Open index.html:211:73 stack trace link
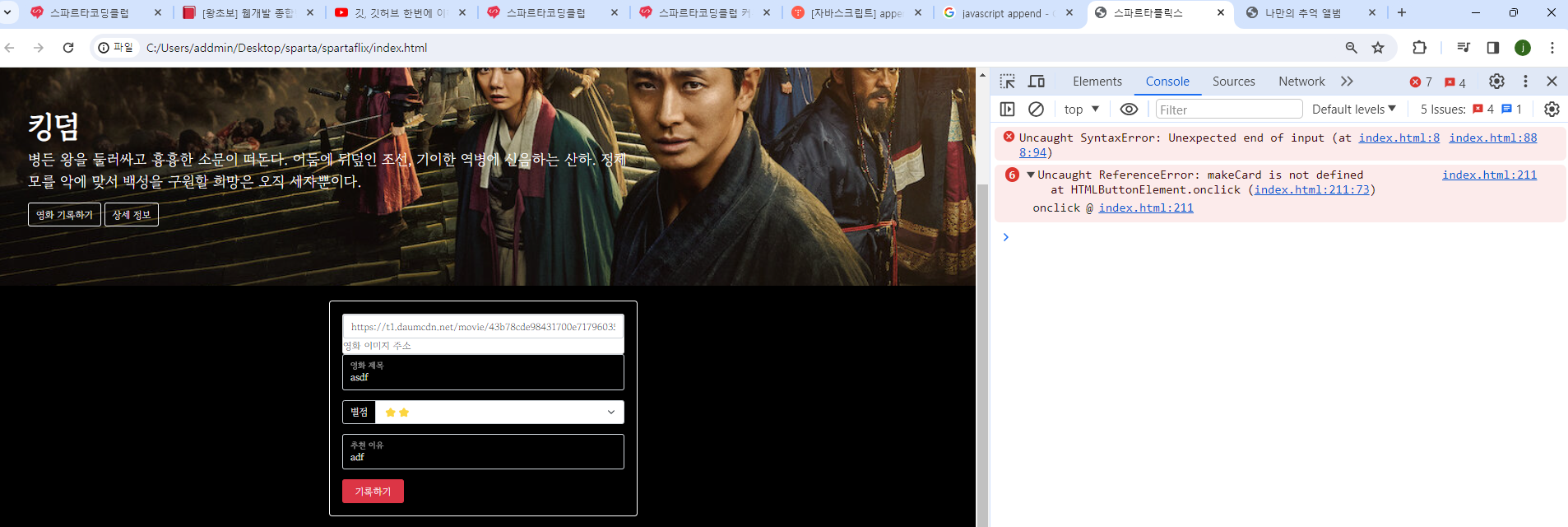 click(x=1311, y=189)
